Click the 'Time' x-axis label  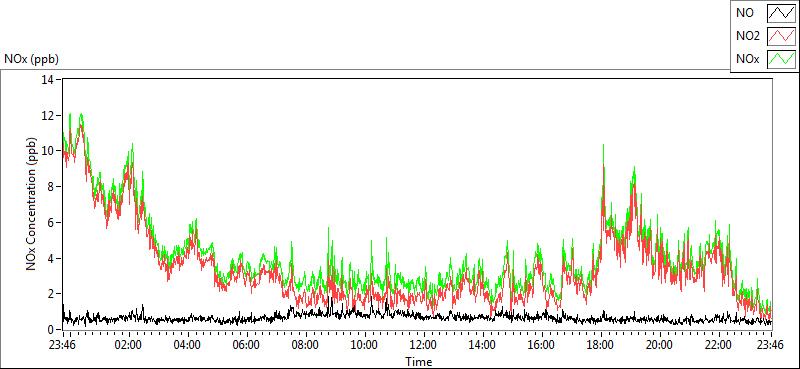pos(419,362)
